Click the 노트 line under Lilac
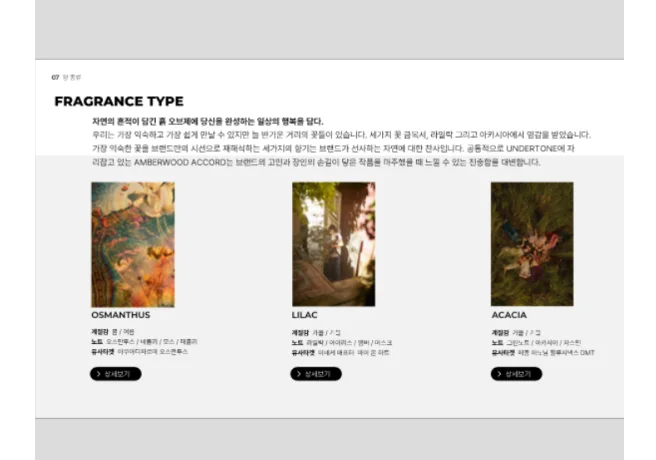 pos(342,343)
